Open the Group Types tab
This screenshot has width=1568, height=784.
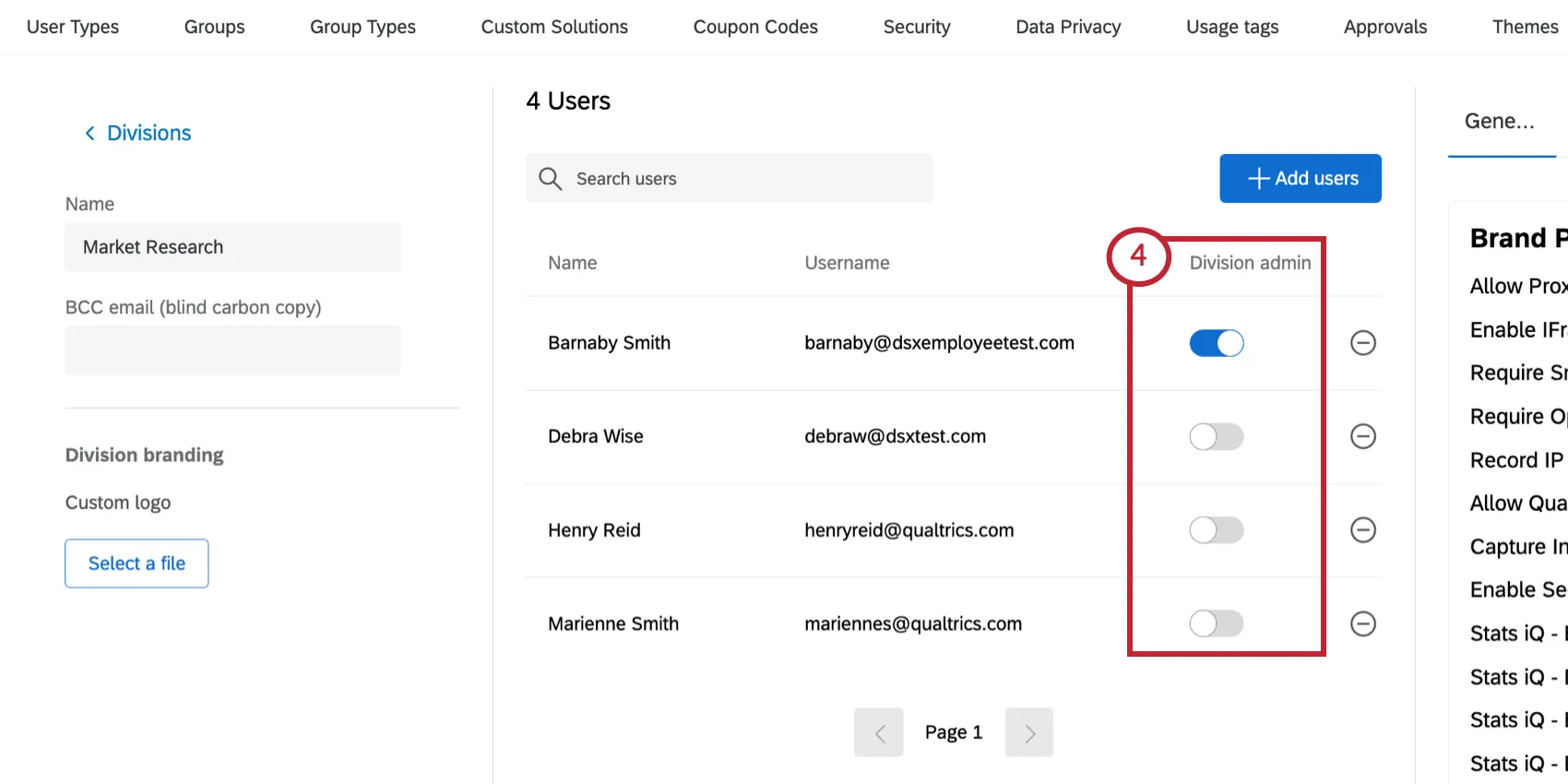click(x=362, y=27)
